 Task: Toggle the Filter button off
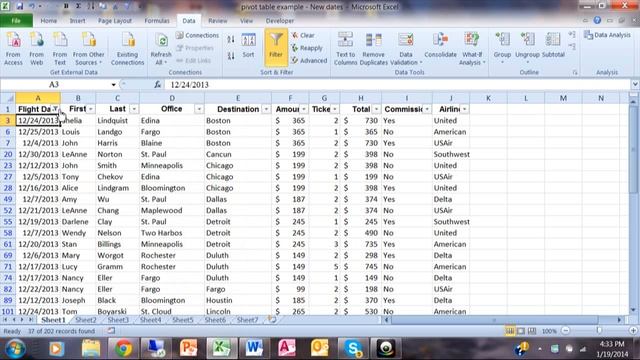(276, 47)
